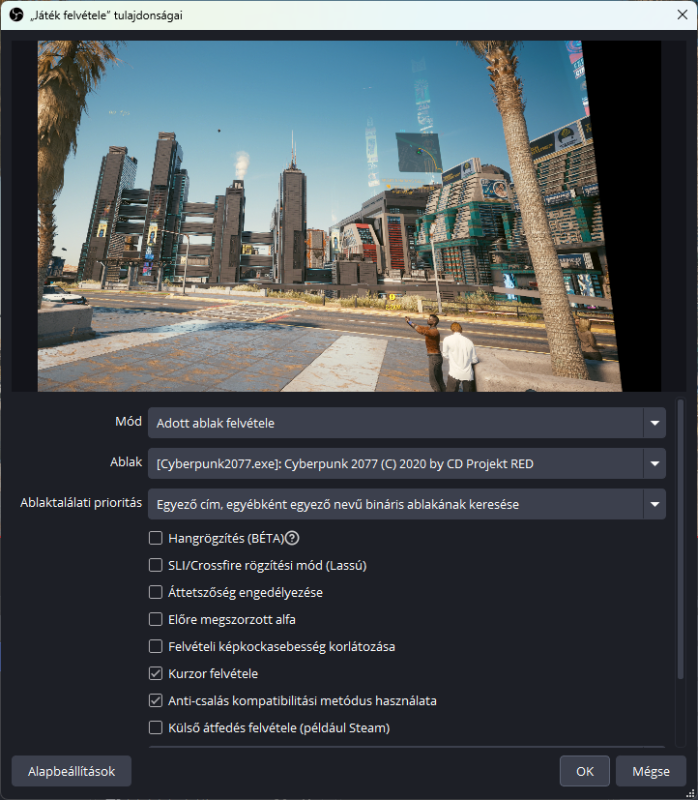The height and width of the screenshot is (800, 698).
Task: Click 'Egyező cím, egyébként egyező nevű' combo box
Action: click(407, 504)
